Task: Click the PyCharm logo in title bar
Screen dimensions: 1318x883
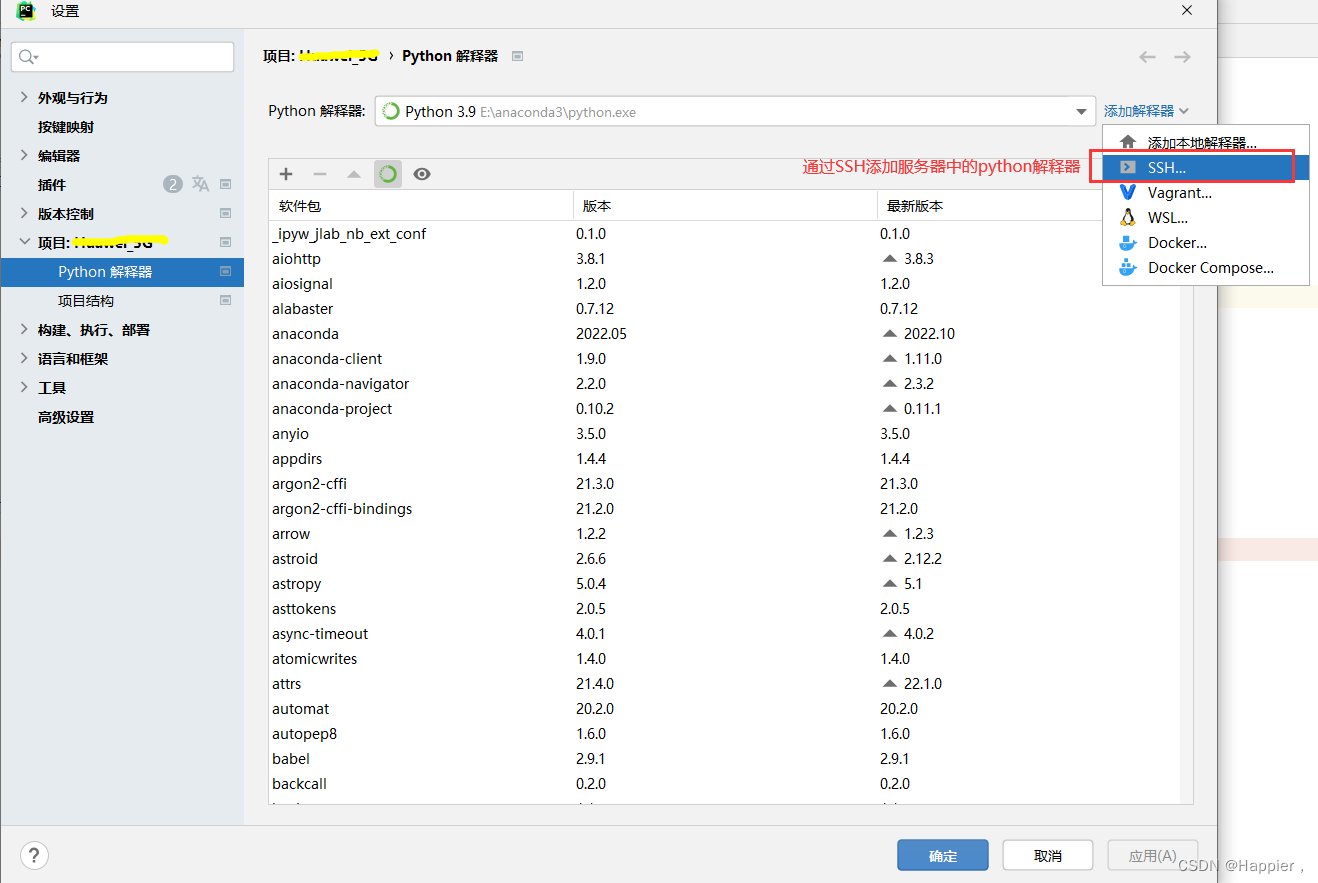Action: point(26,11)
